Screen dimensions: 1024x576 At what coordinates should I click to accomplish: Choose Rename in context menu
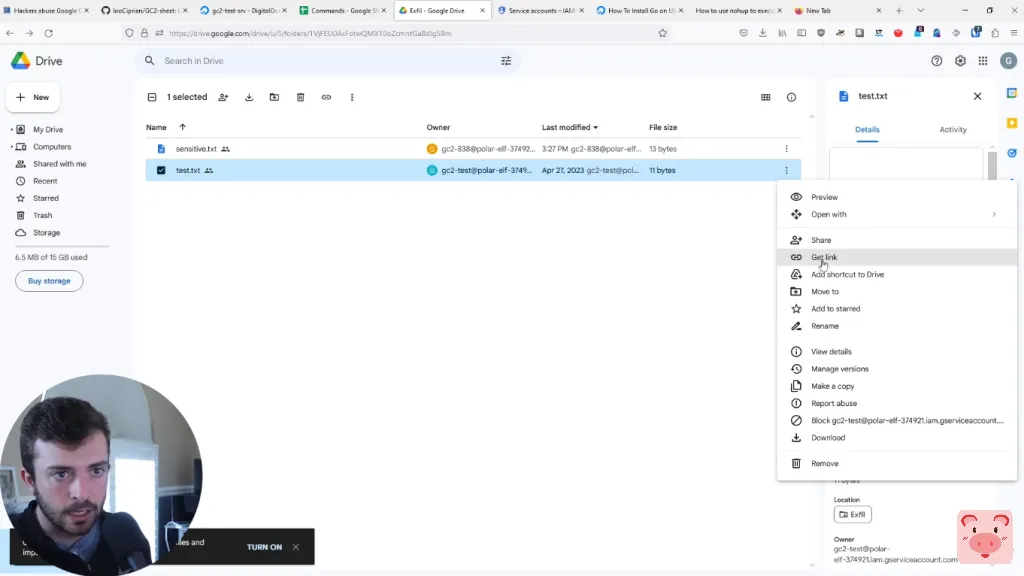coord(897,326)
